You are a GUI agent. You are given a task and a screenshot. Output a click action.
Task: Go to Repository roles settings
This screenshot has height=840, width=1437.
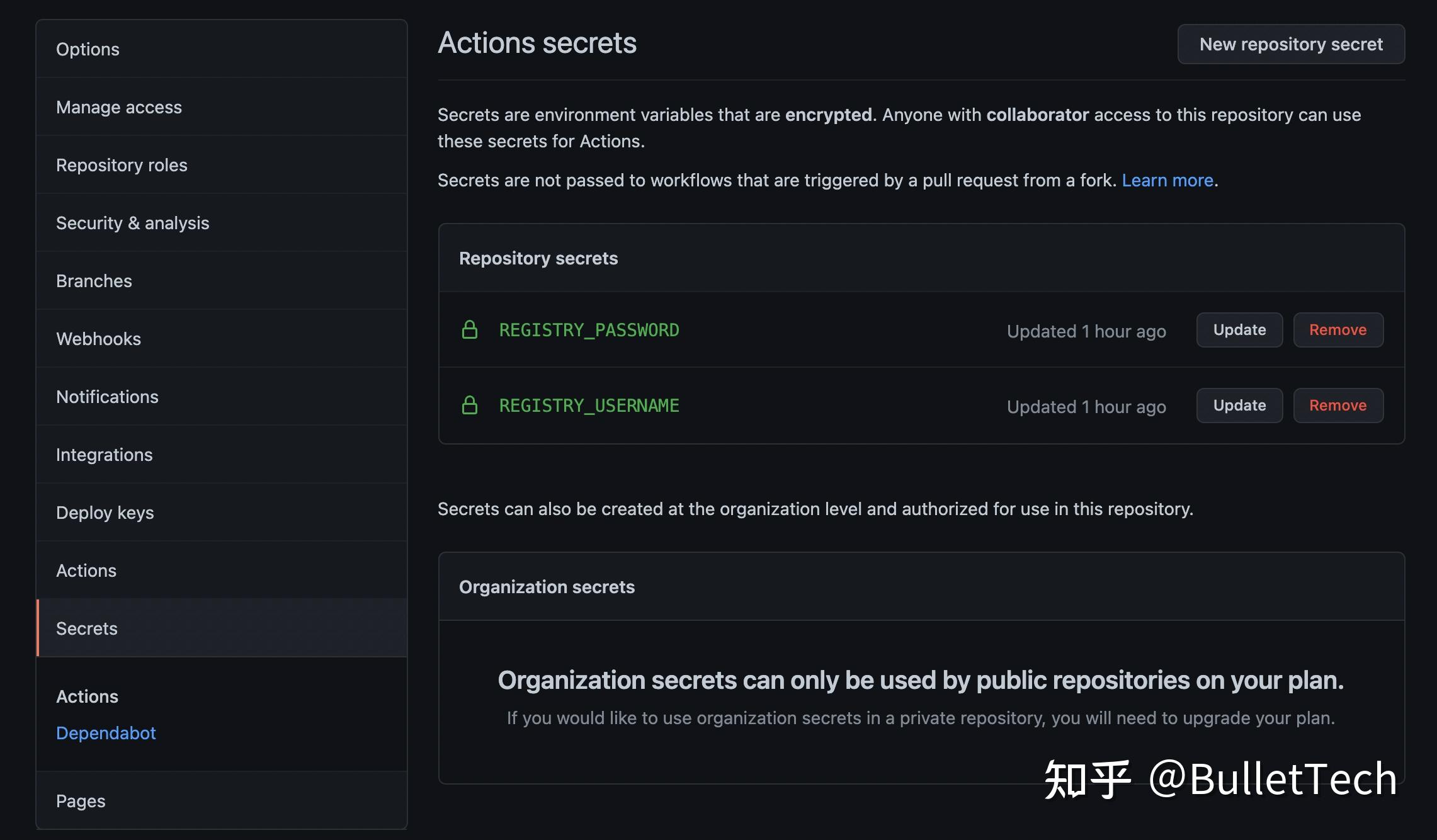click(x=122, y=164)
